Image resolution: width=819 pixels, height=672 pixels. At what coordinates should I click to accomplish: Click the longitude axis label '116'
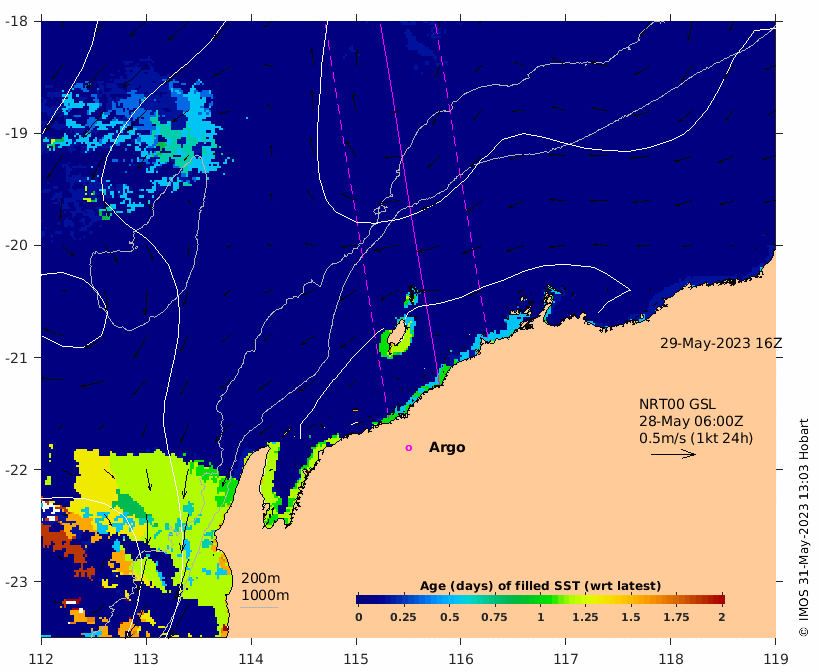pos(461,659)
